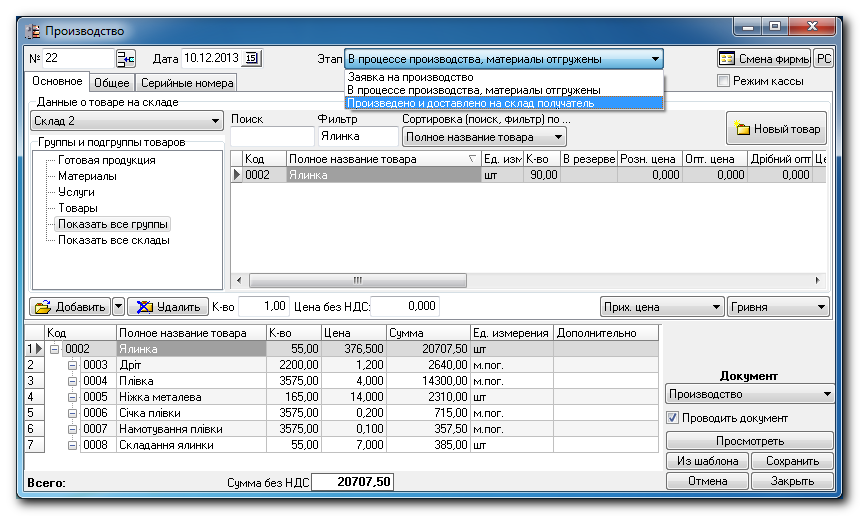
Task: Click the Добавить button
Action: 69,306
